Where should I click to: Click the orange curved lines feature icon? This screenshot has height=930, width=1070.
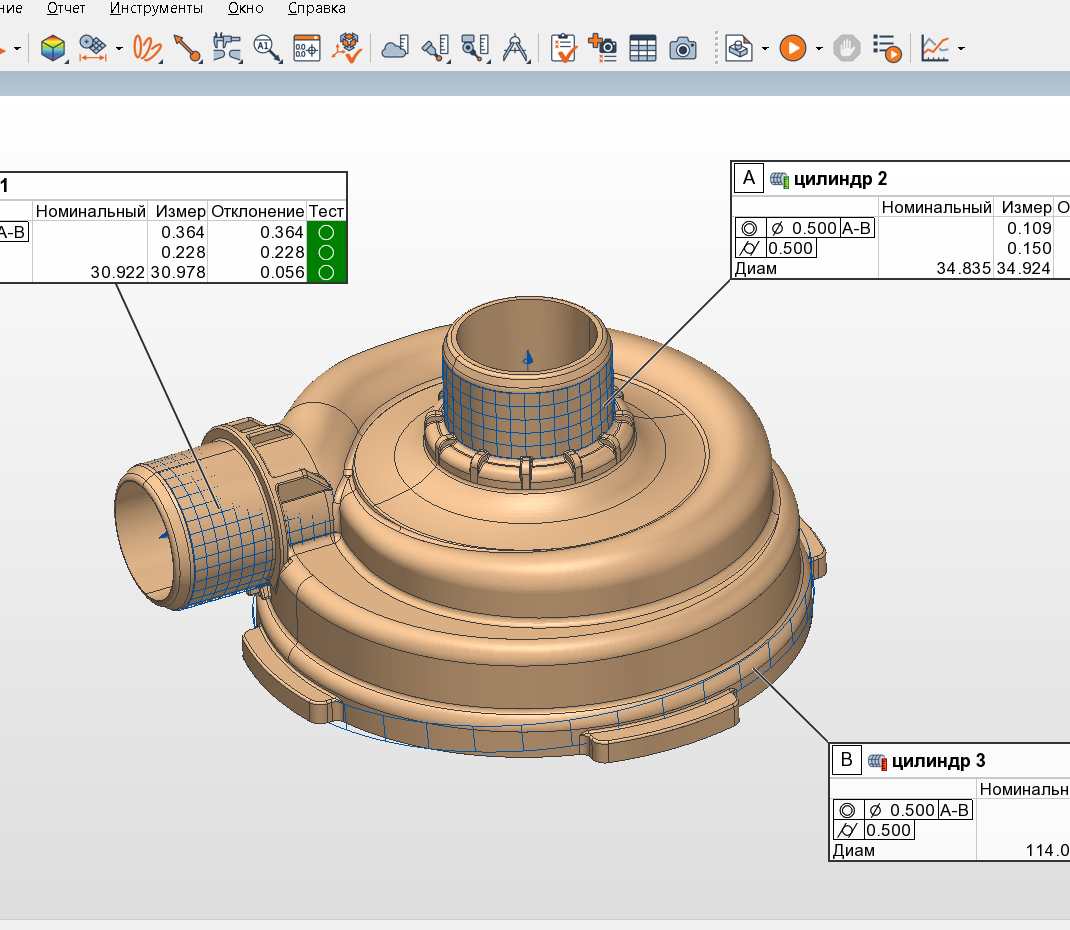click(147, 48)
